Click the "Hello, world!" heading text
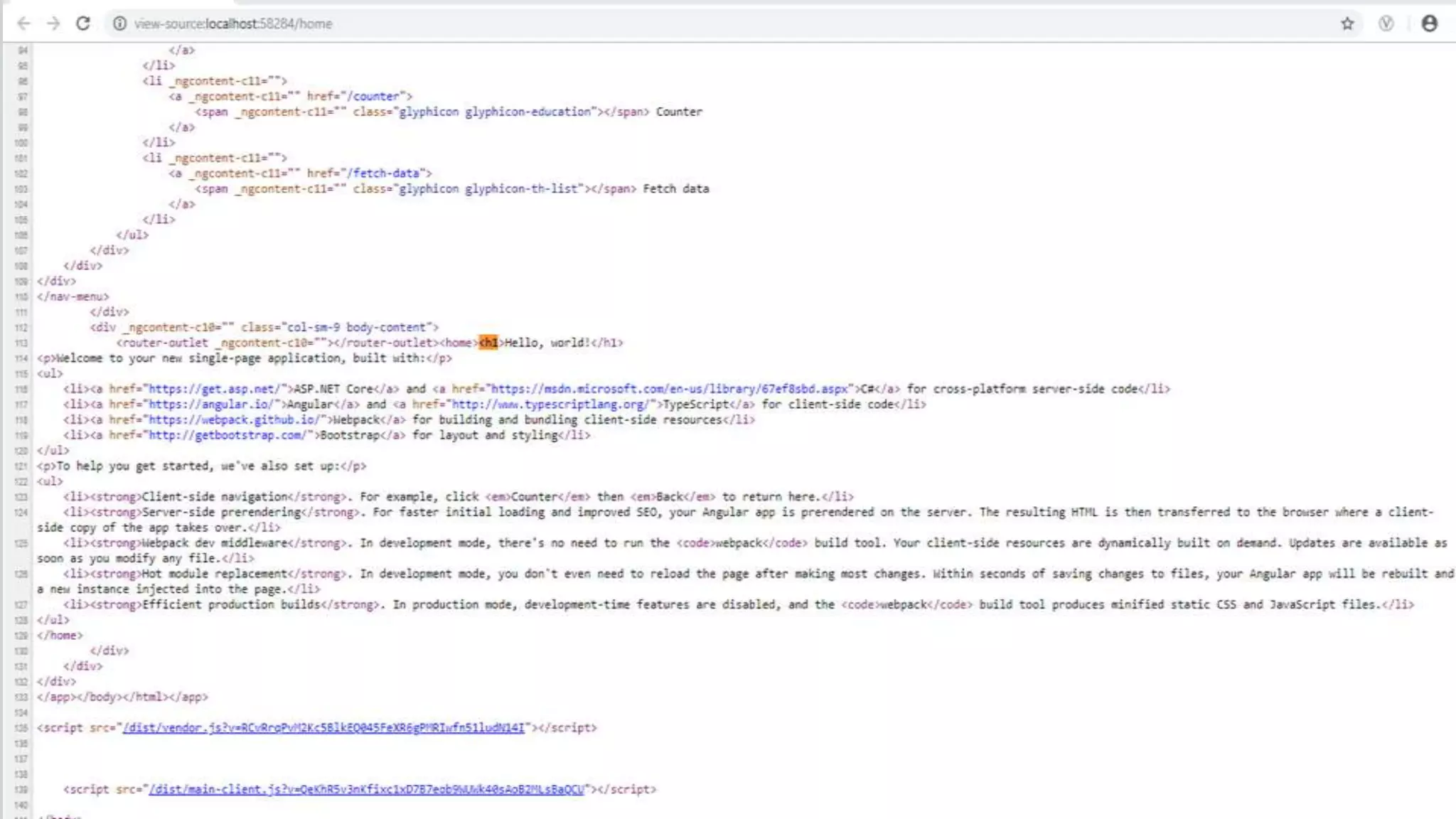This screenshot has height=819, width=1456. pos(547,343)
